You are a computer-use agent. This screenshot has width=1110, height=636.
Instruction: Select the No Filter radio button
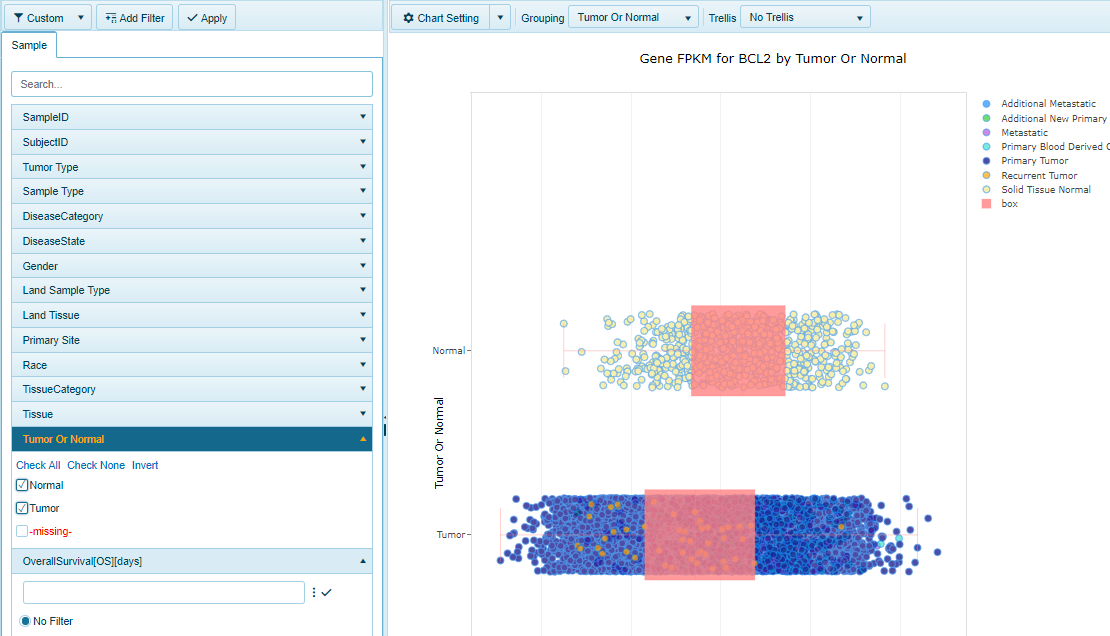[x=26, y=621]
